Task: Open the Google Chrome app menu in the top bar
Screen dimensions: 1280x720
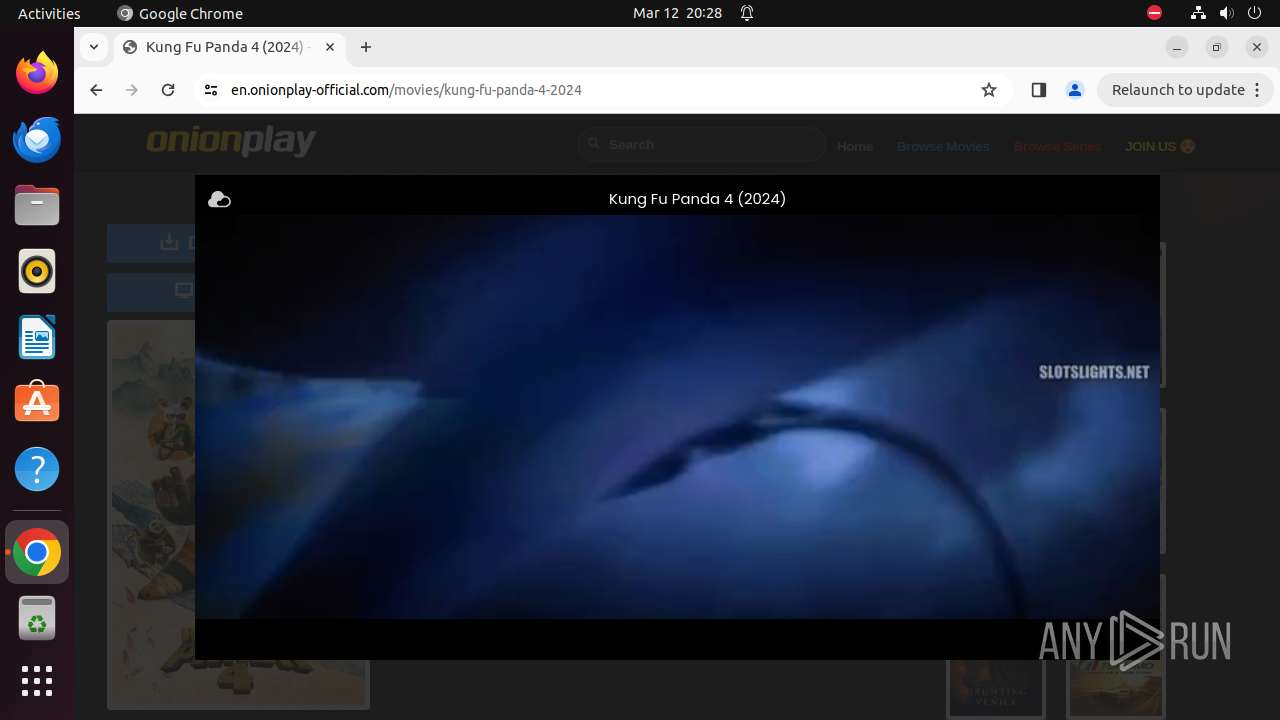Action: [180, 14]
